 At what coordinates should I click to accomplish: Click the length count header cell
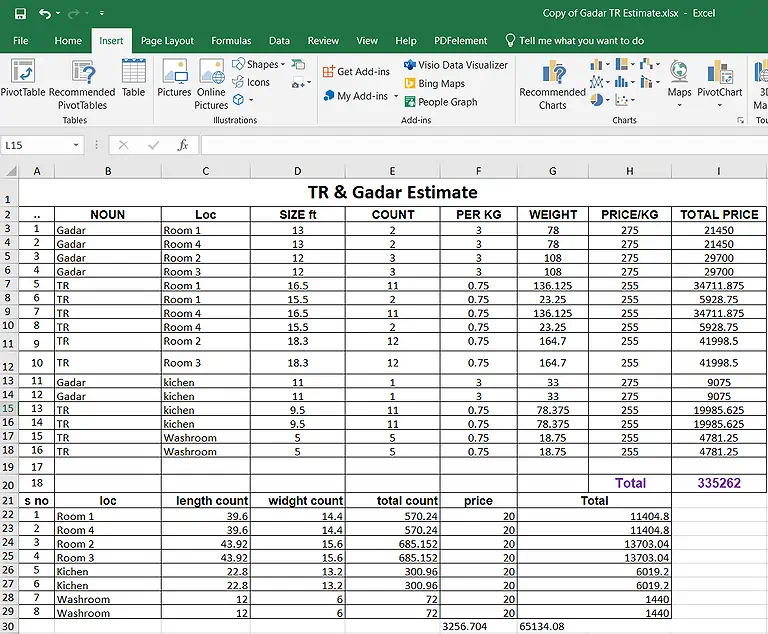point(206,501)
